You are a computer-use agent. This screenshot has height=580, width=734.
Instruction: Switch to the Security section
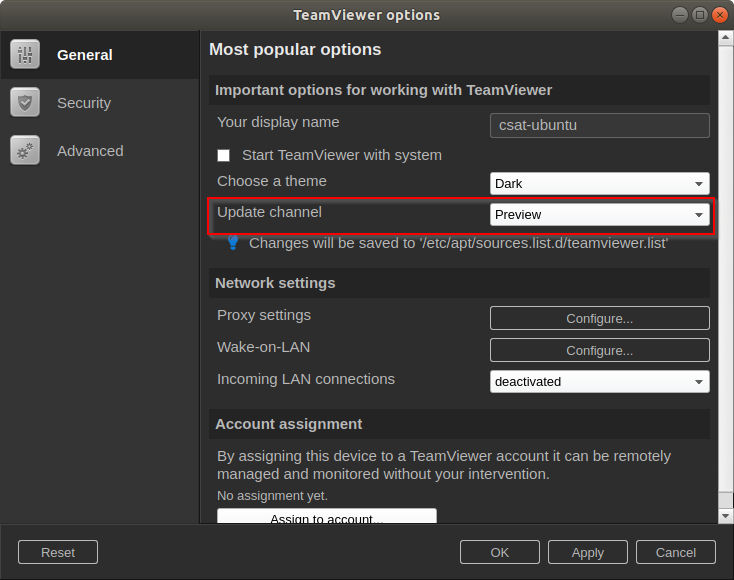tap(84, 103)
